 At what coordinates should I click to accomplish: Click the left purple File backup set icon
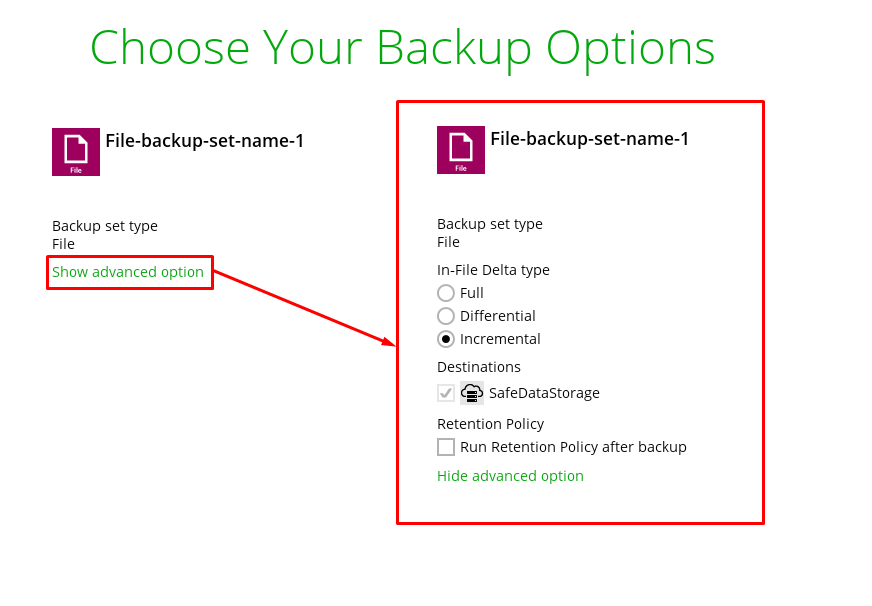[76, 152]
